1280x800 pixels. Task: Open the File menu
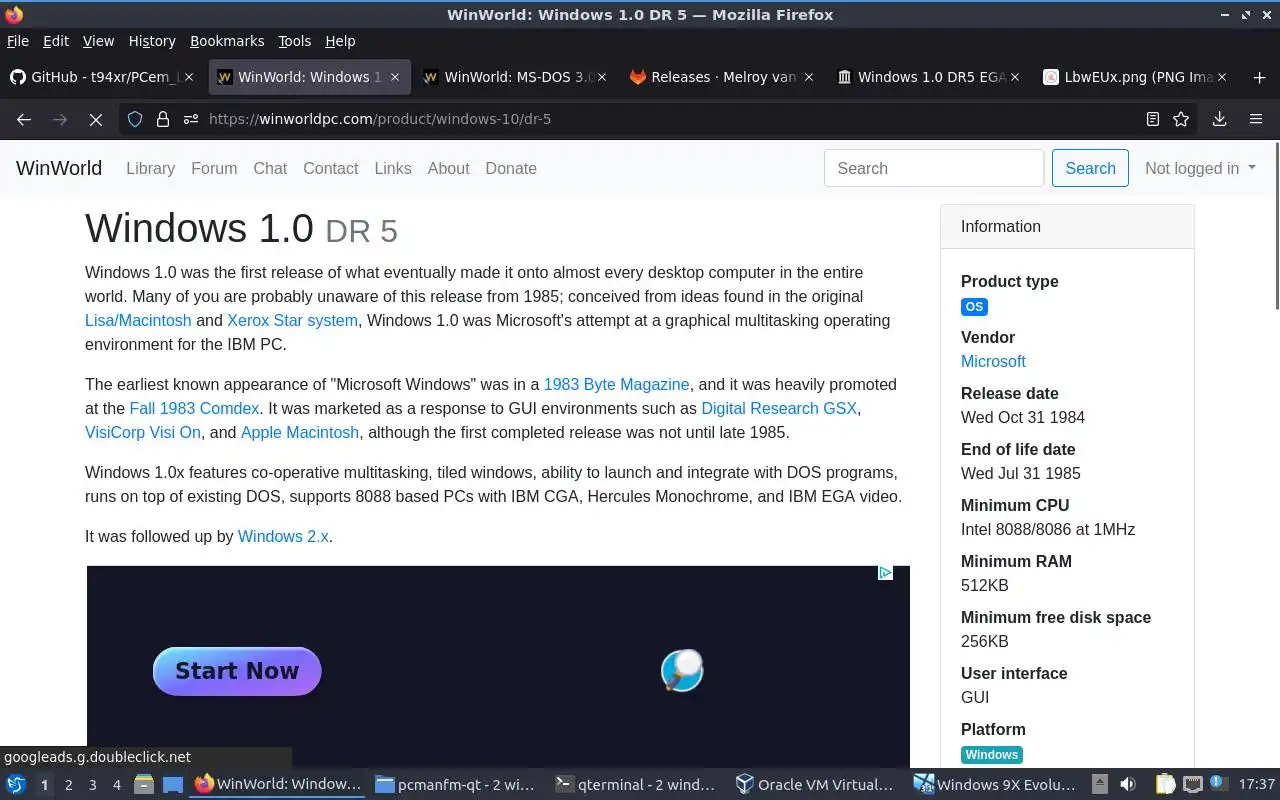coord(18,41)
